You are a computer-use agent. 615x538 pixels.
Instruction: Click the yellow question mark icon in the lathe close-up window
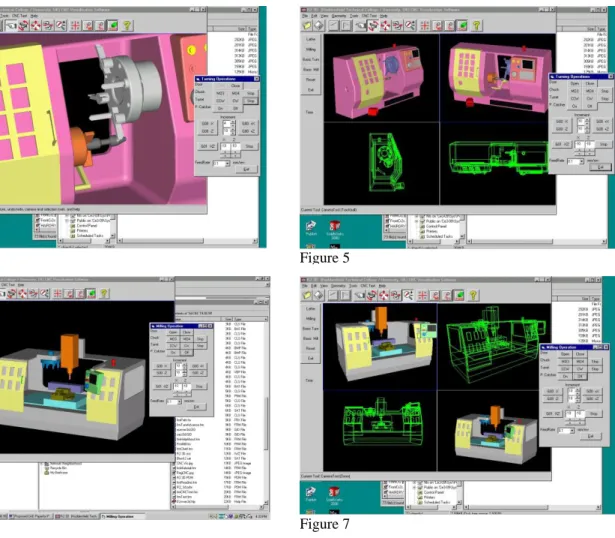coord(127,25)
